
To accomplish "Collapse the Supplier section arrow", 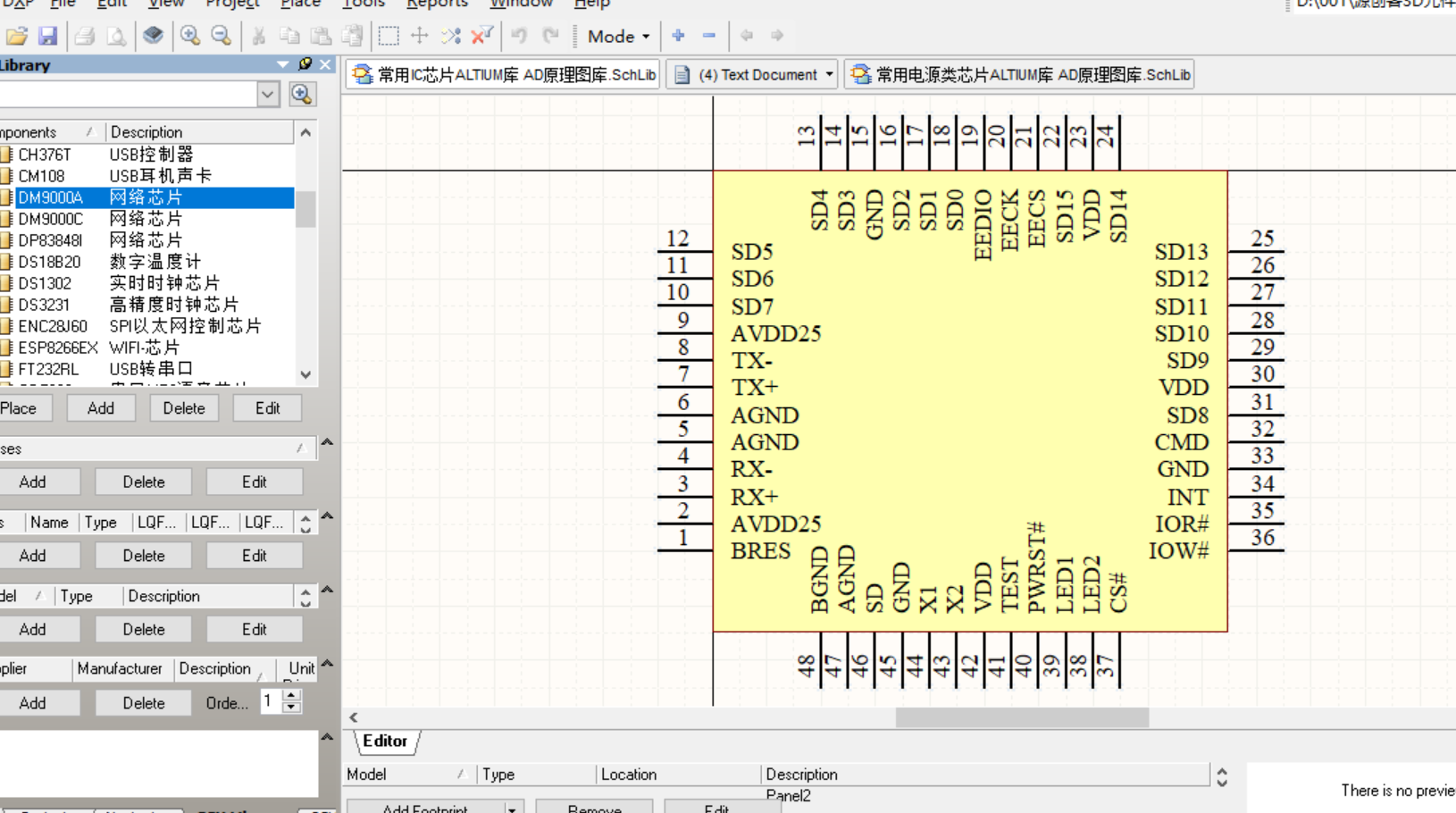I will click(327, 664).
